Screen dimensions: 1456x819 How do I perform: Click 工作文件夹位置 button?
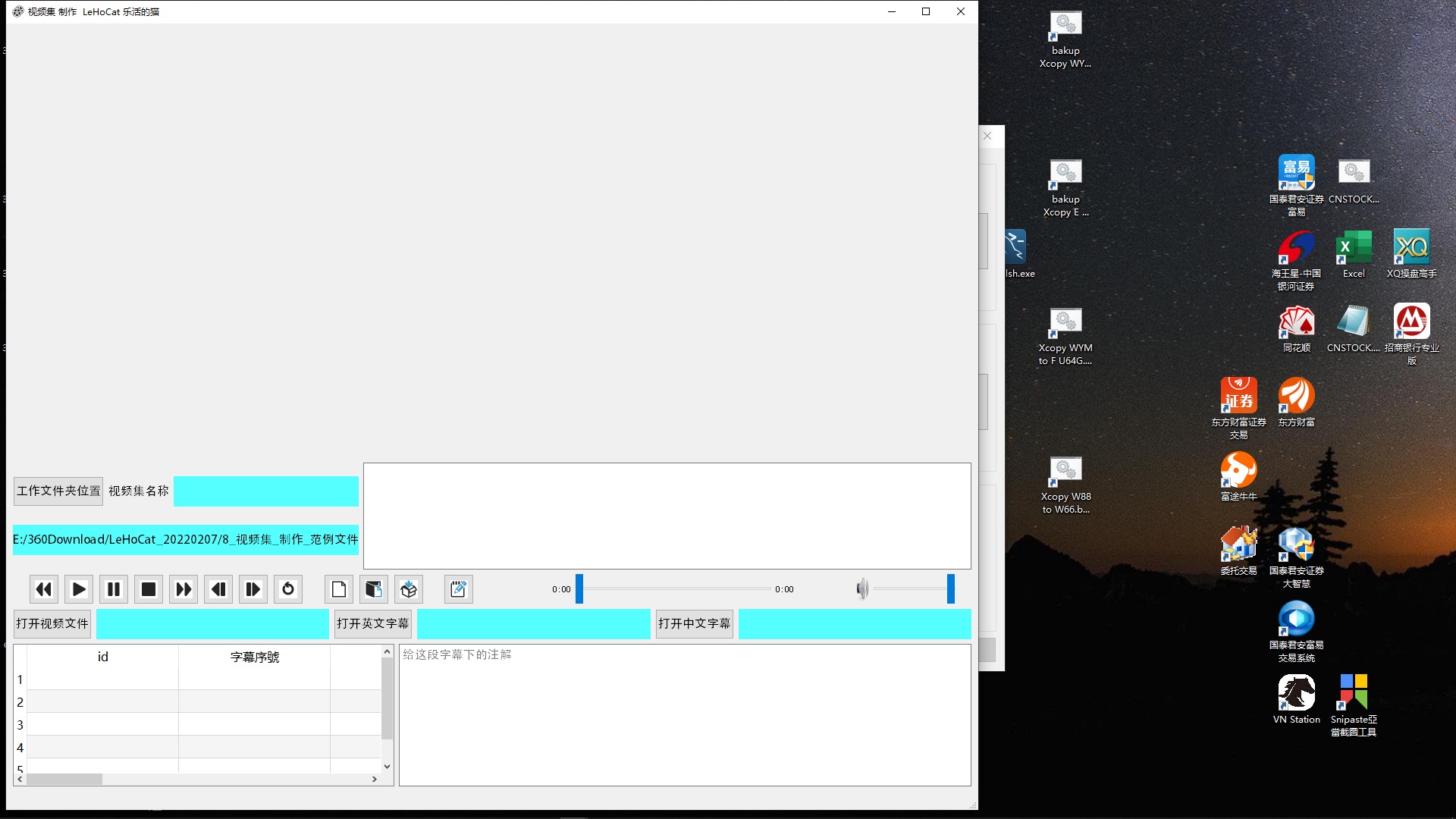tap(58, 491)
